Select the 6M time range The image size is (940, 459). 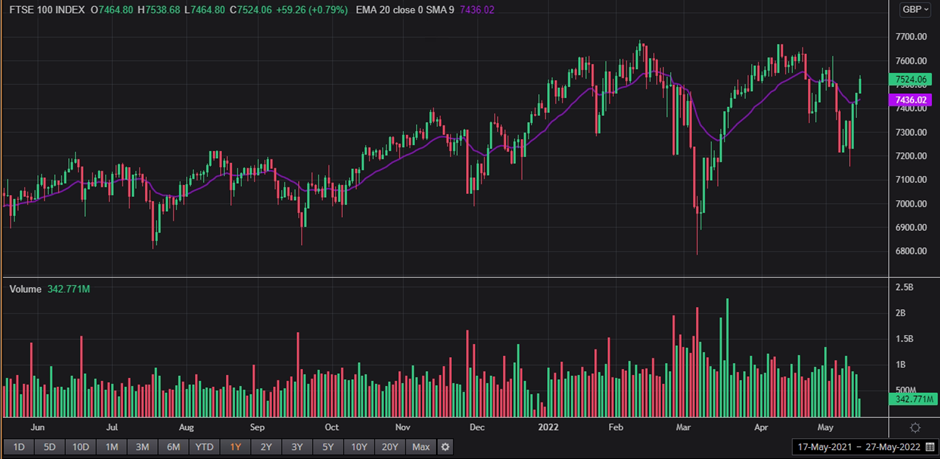174,447
